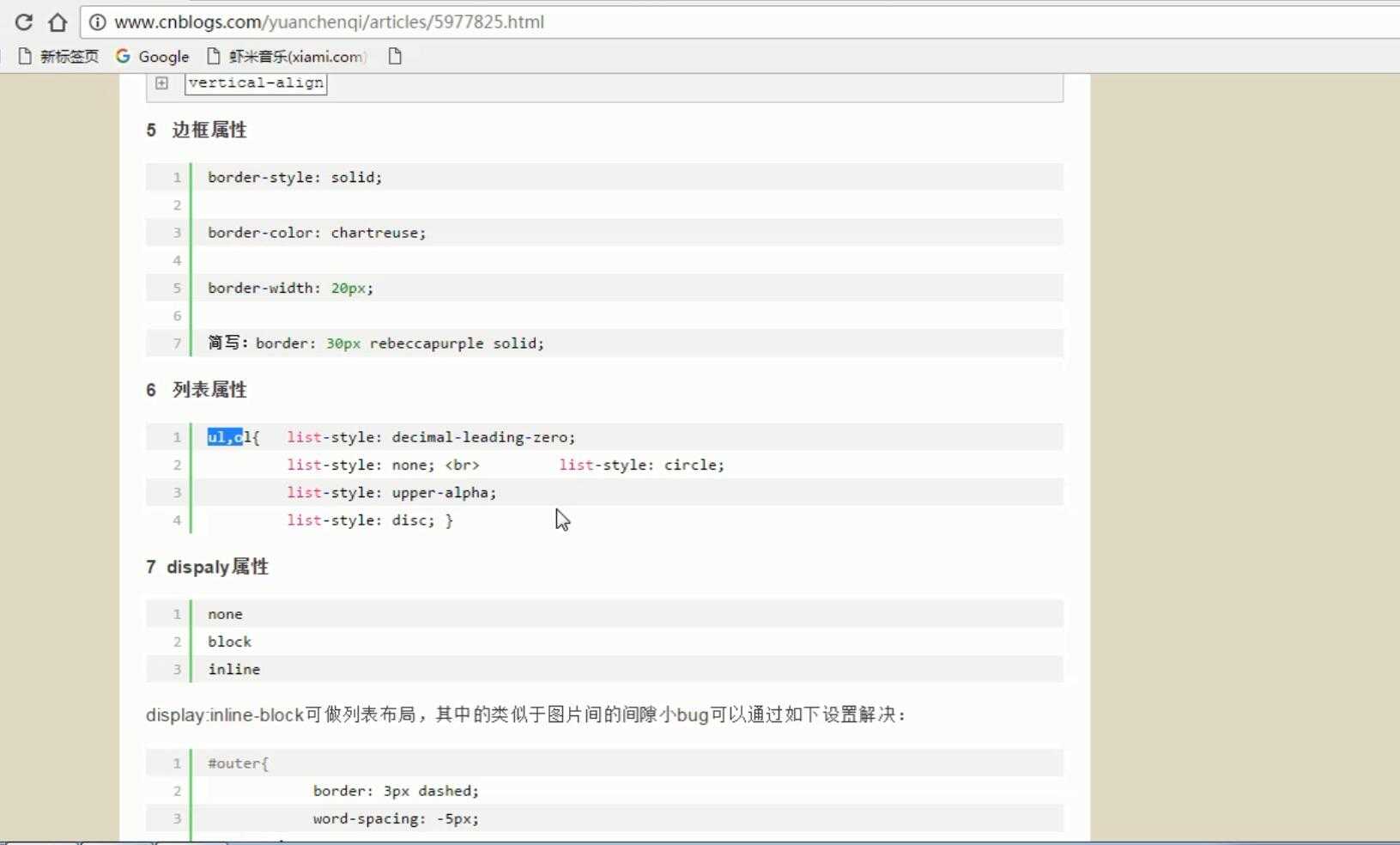Click the heading 7 dispaly属性

(x=207, y=567)
